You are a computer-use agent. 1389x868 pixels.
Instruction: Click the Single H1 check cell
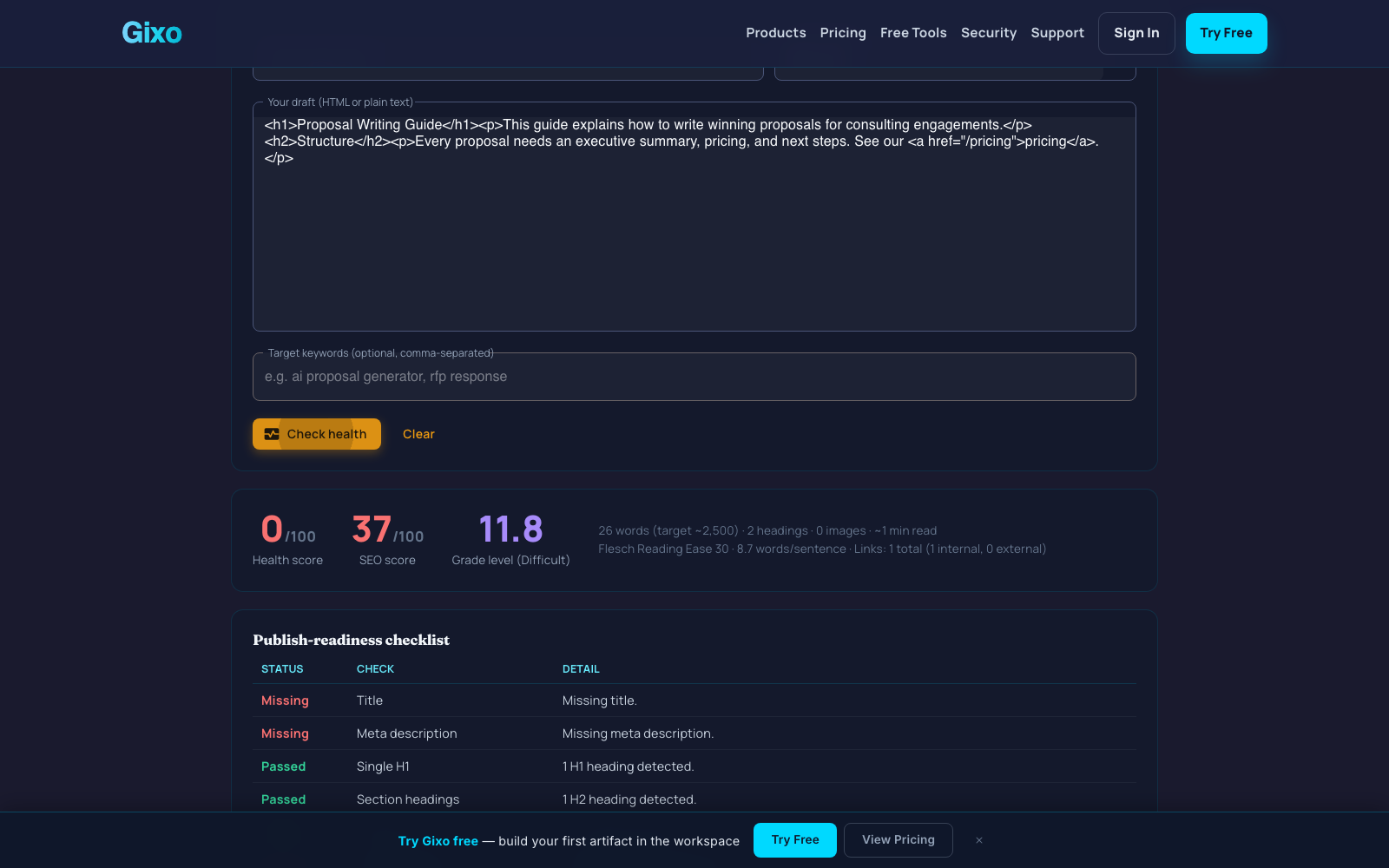pos(383,766)
